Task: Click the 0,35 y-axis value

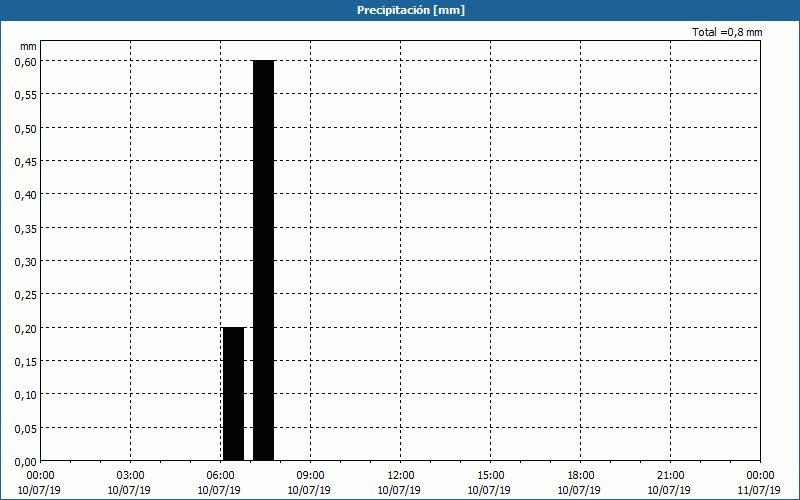Action: tap(26, 229)
